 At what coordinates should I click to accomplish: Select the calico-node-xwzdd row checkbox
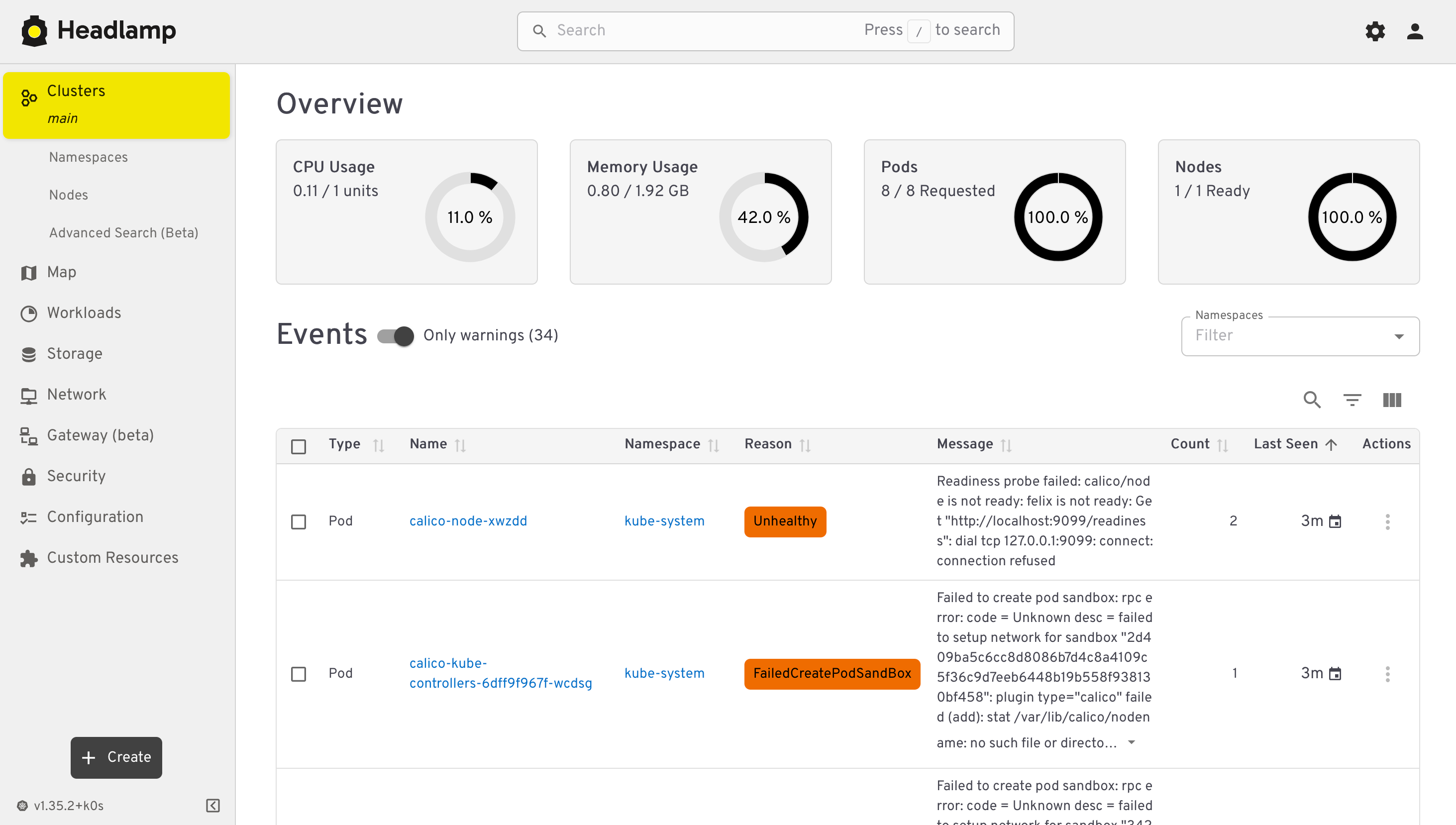[299, 521]
